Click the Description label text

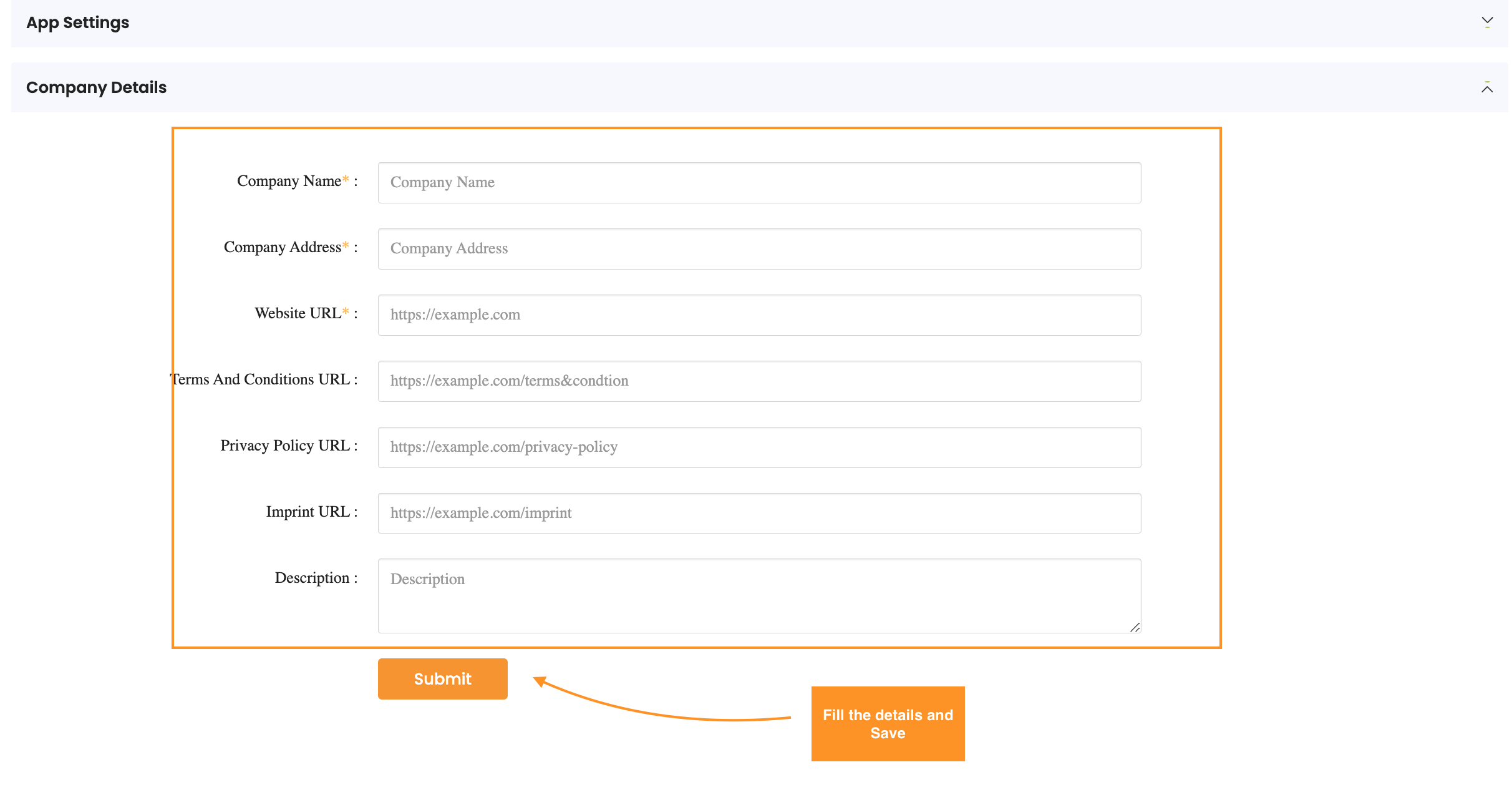(312, 578)
